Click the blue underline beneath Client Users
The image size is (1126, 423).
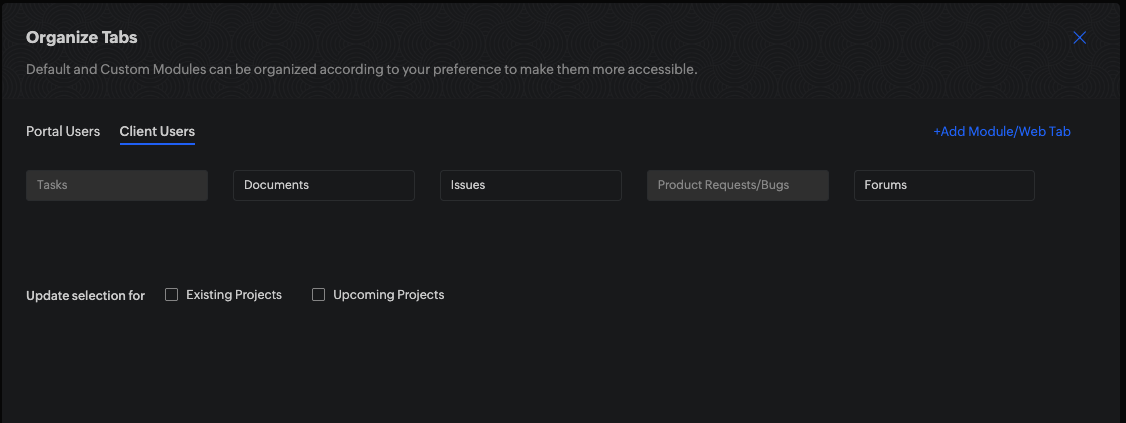tap(157, 144)
